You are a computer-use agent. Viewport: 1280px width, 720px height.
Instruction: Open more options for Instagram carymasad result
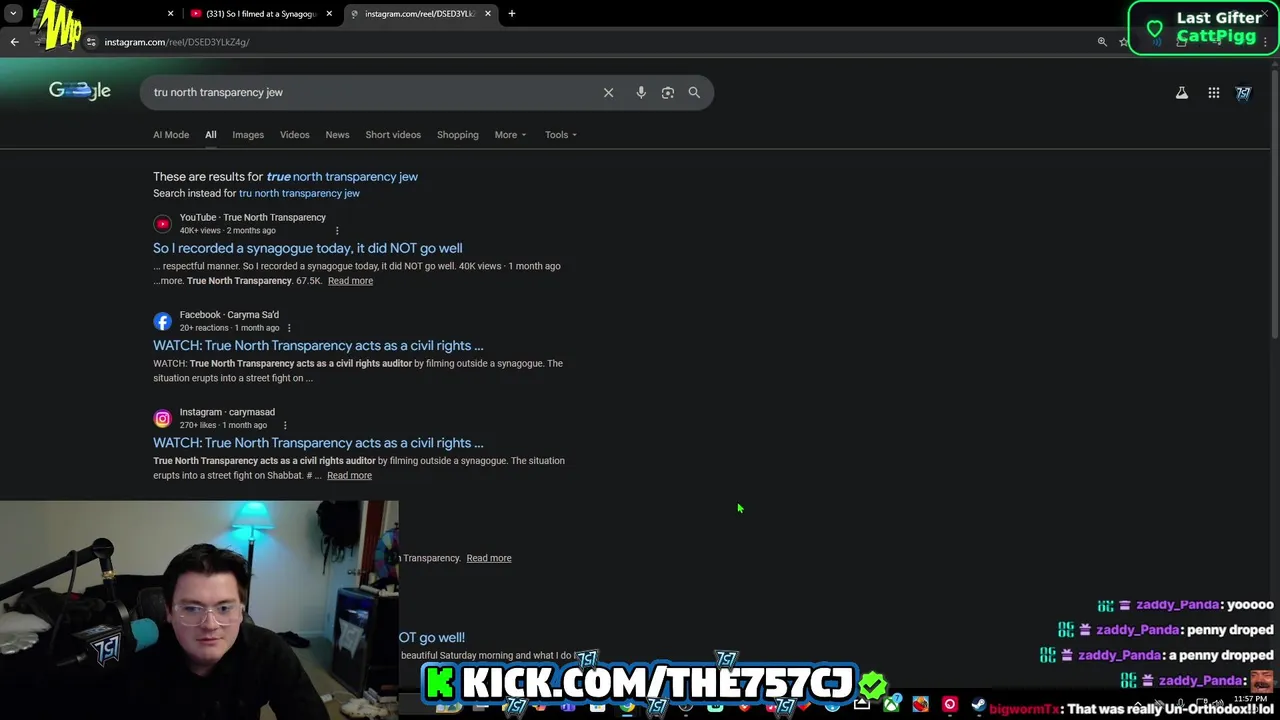285,425
